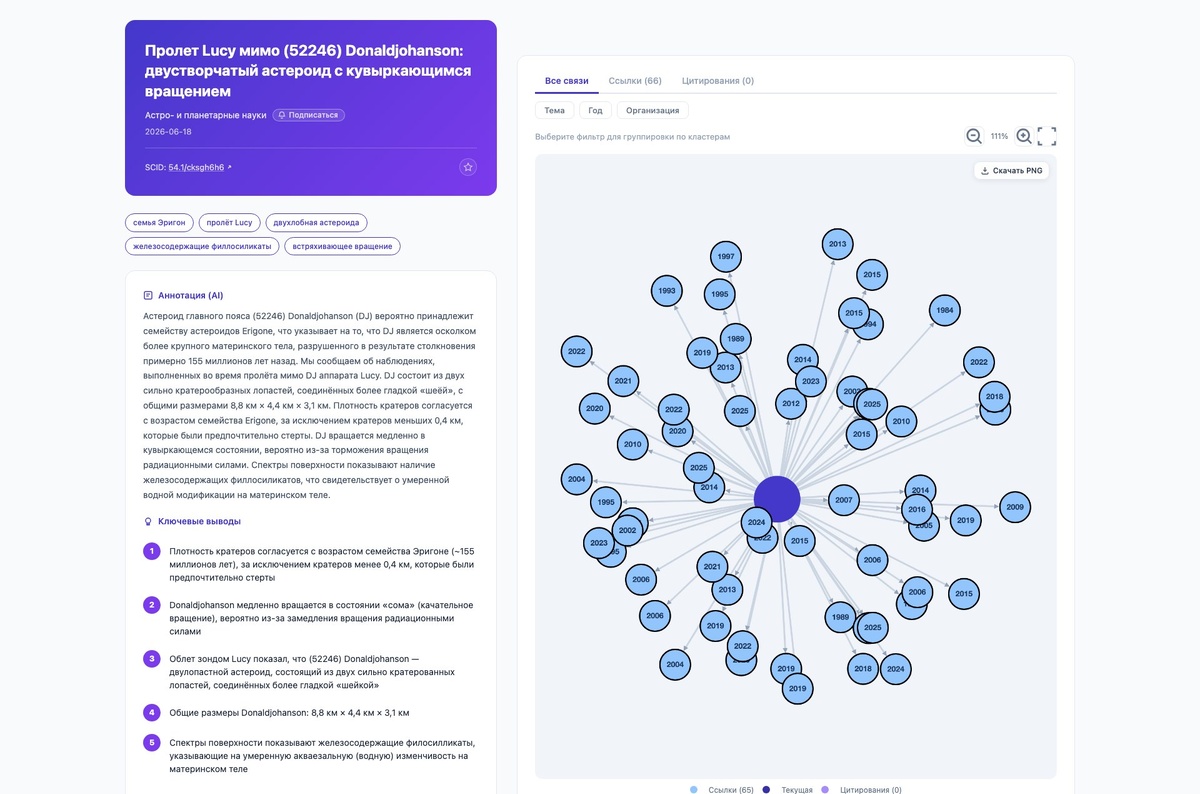This screenshot has height=794, width=1200.
Task: Select the 1984 node in the graph
Action: coord(944,311)
